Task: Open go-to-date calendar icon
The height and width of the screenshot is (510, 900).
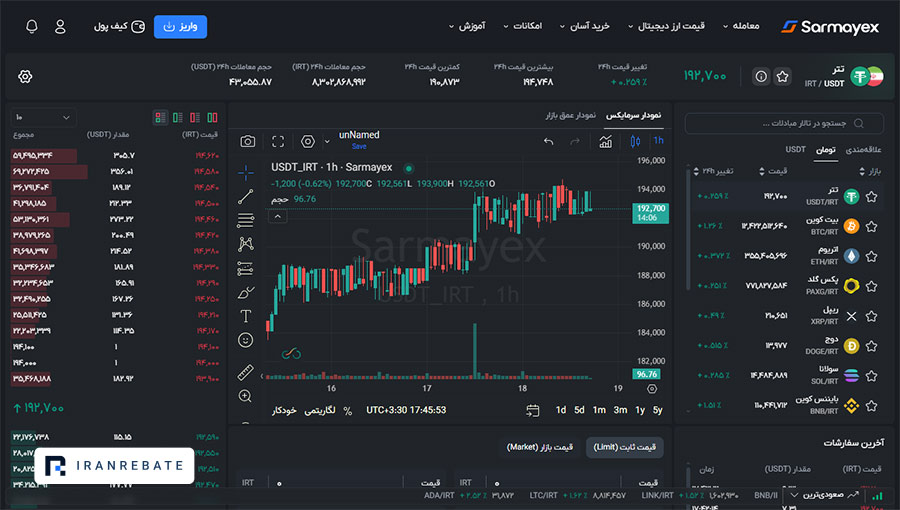Action: pos(533,410)
